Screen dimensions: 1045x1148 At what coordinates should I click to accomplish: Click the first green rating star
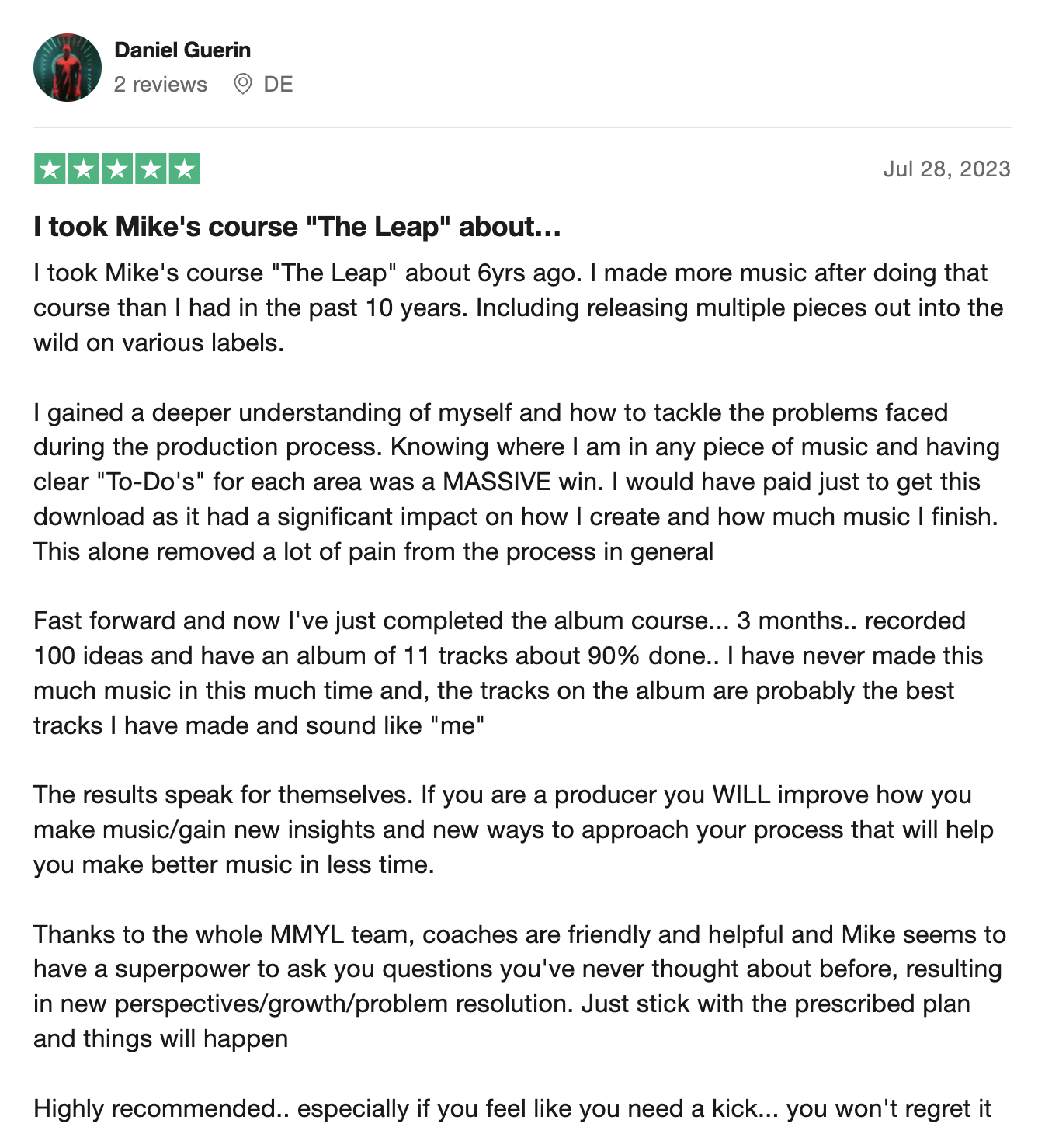[50, 169]
